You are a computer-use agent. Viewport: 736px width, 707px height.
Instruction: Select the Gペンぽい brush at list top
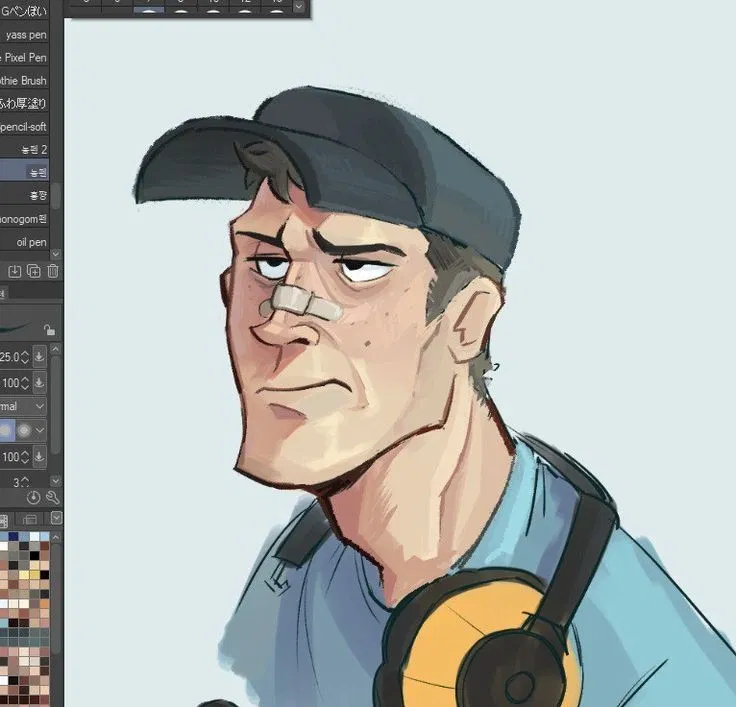tap(24, 11)
